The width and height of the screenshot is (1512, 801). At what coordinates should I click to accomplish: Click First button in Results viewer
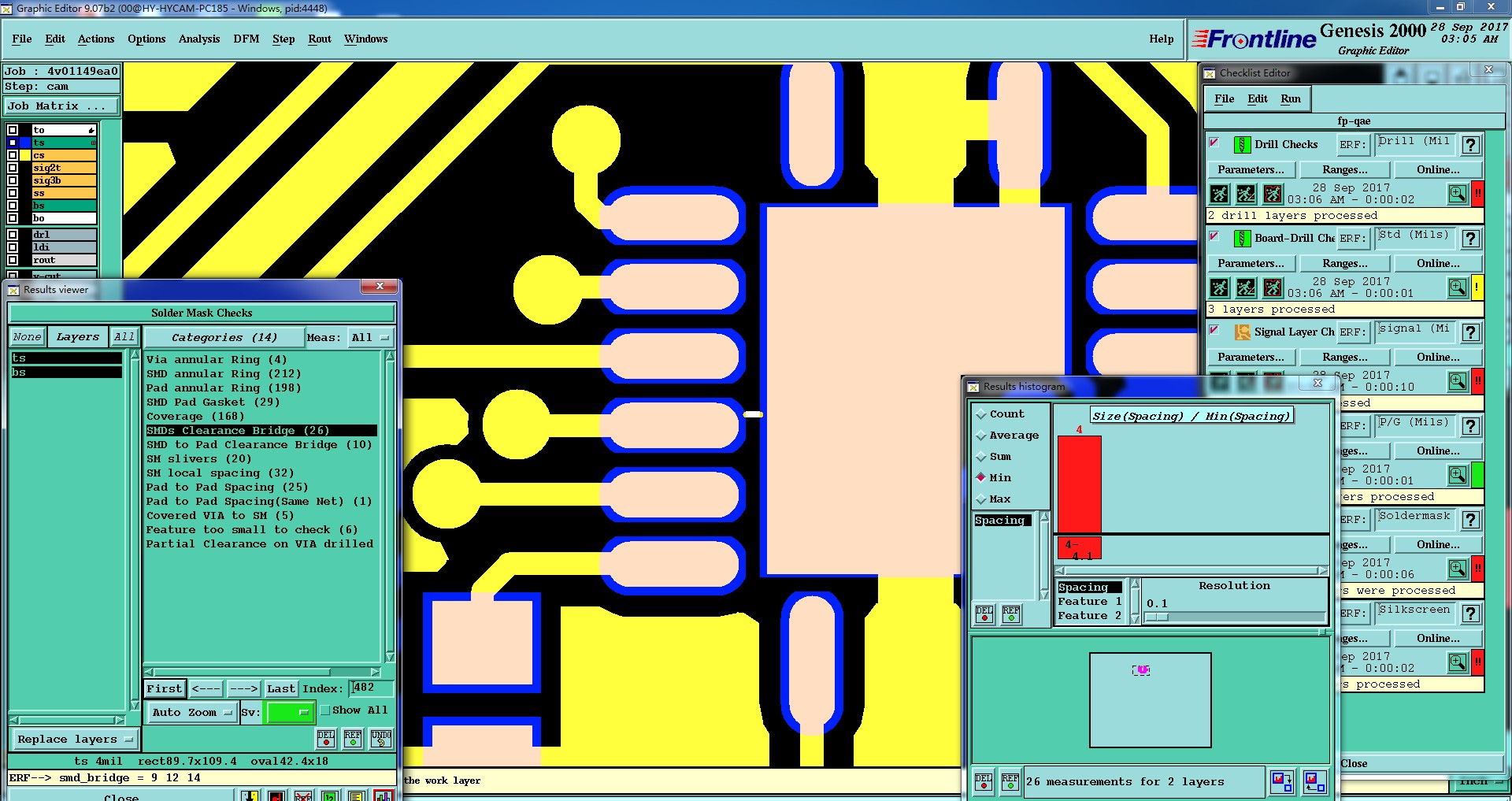click(x=165, y=688)
